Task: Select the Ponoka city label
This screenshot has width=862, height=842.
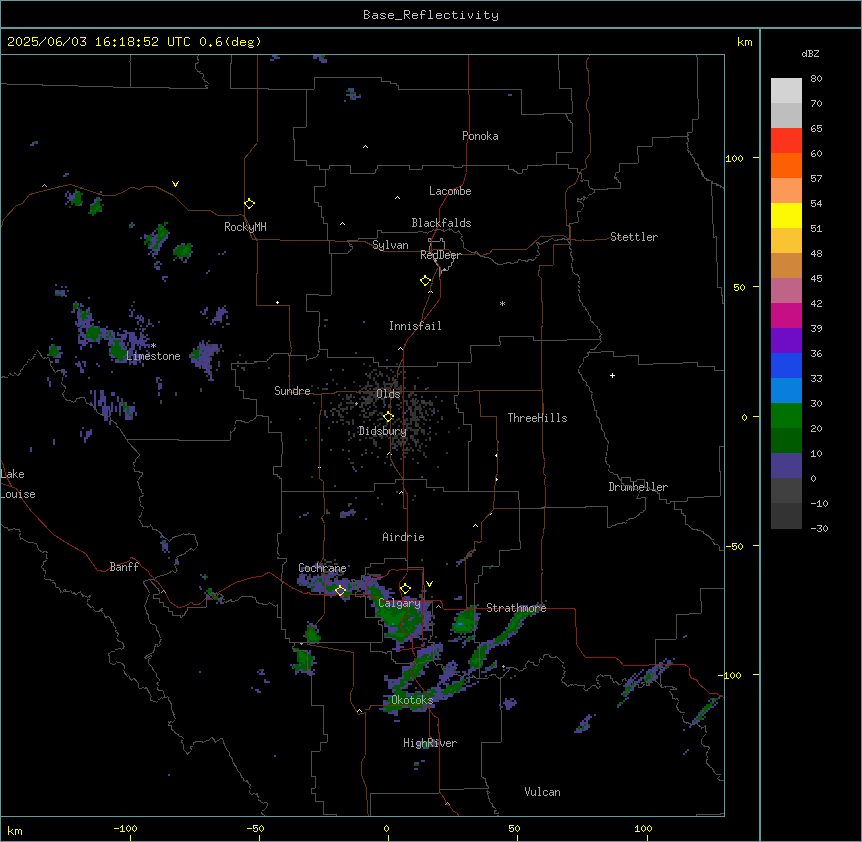Action: pyautogui.click(x=480, y=136)
